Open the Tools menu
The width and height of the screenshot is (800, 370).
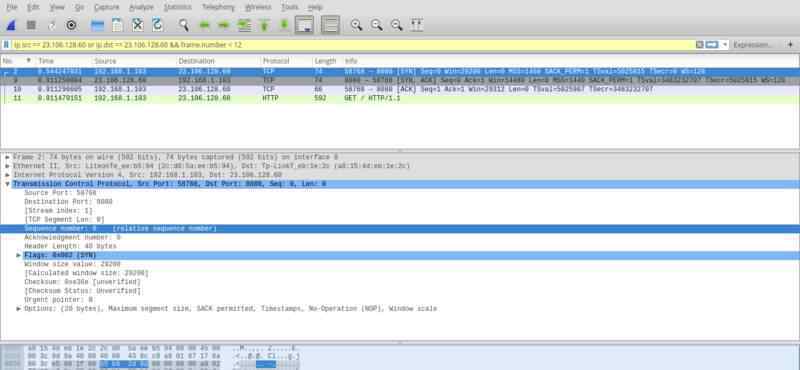[x=289, y=7]
